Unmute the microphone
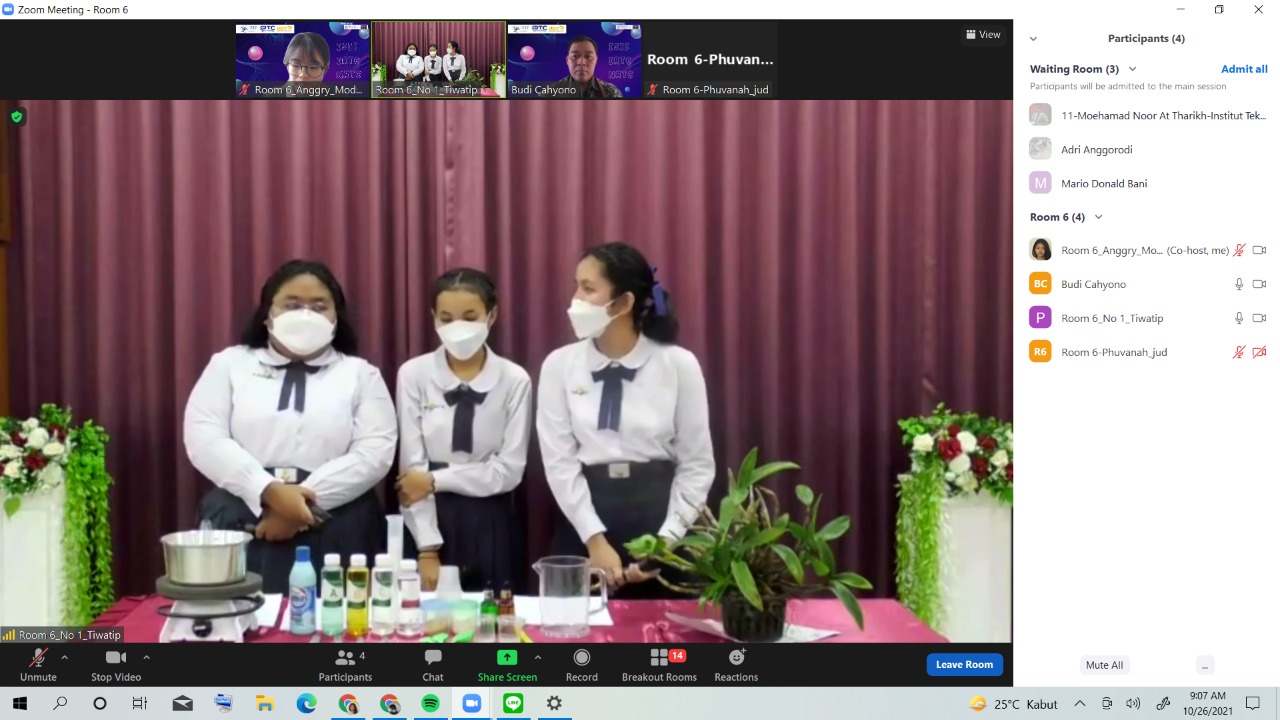1280x720 pixels. pyautogui.click(x=38, y=664)
